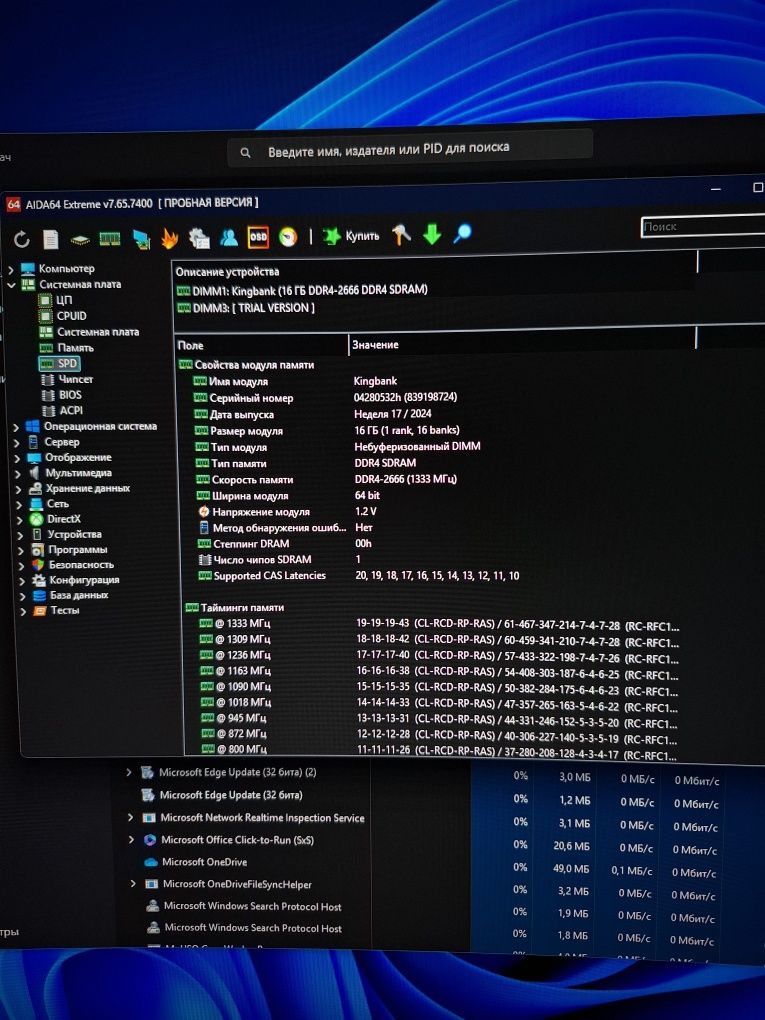Select Системная плата child item
Image resolution: width=765 pixels, height=1020 pixels.
coord(98,332)
